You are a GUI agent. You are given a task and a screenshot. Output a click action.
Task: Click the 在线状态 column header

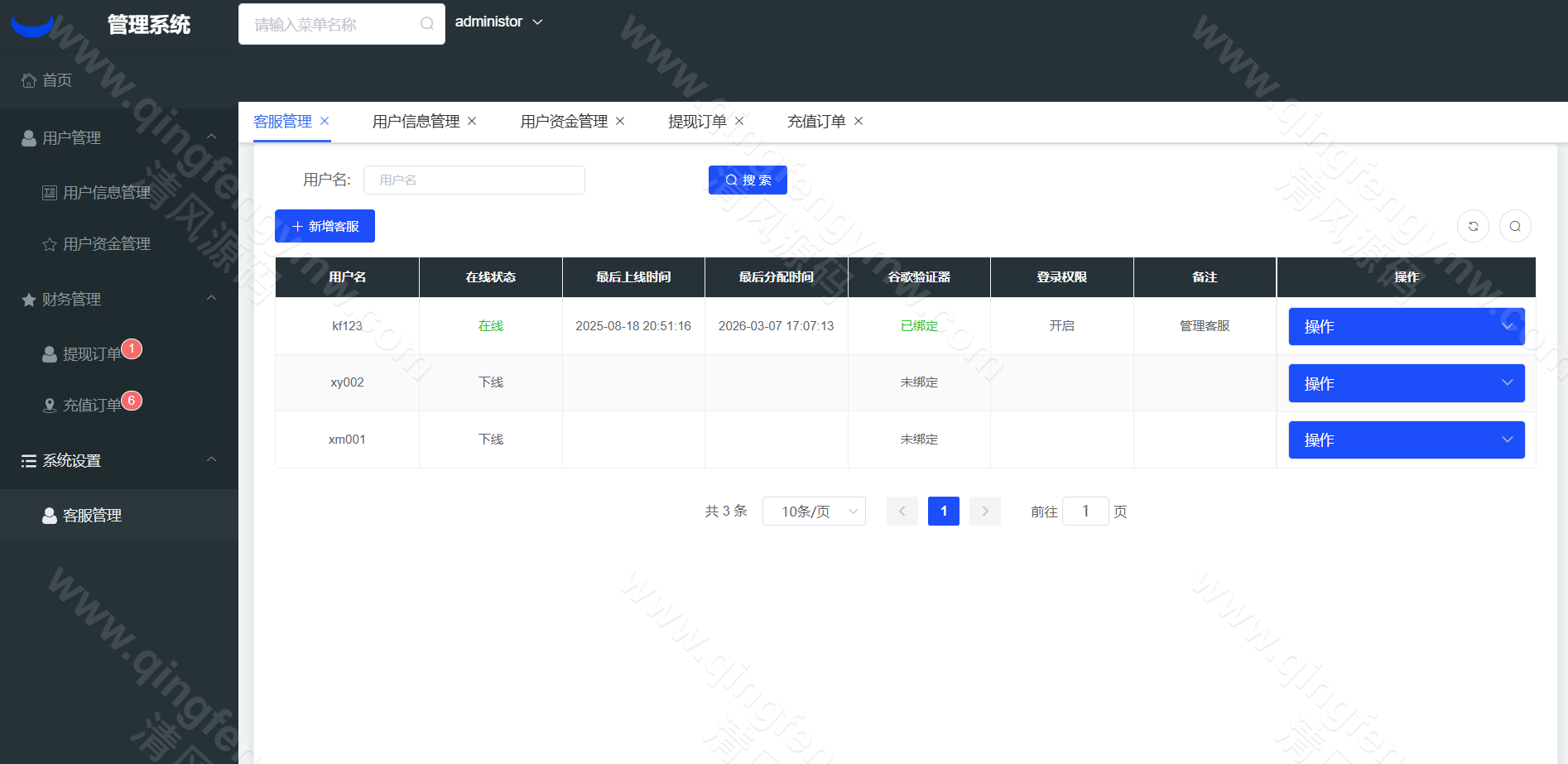490,277
